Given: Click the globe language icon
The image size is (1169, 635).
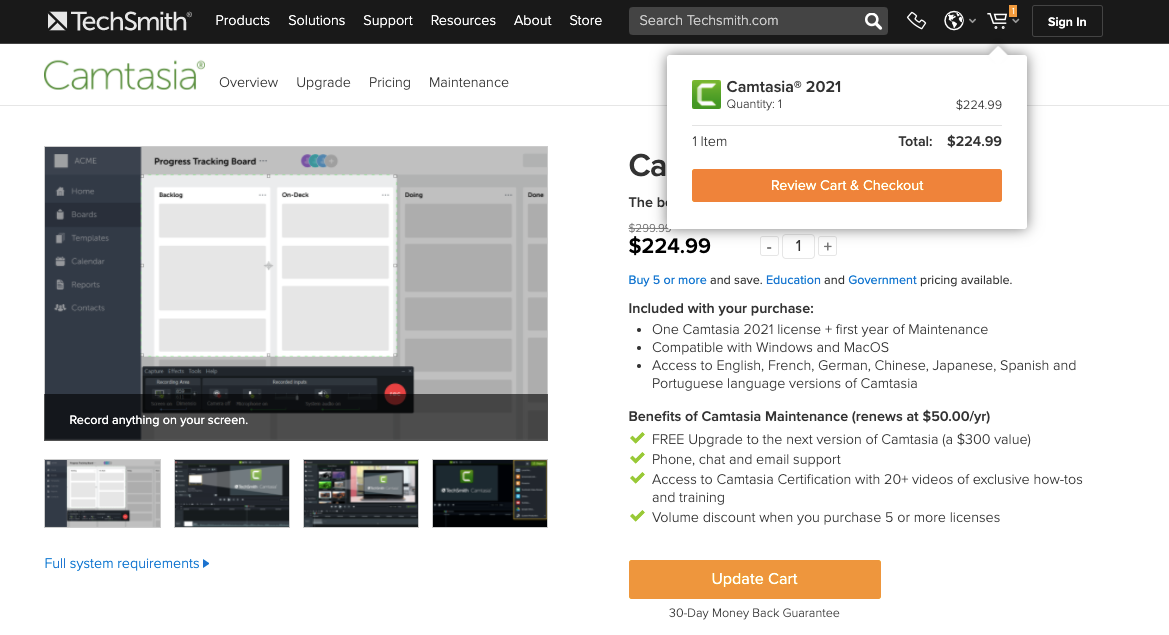Looking at the screenshot, I should 953,20.
